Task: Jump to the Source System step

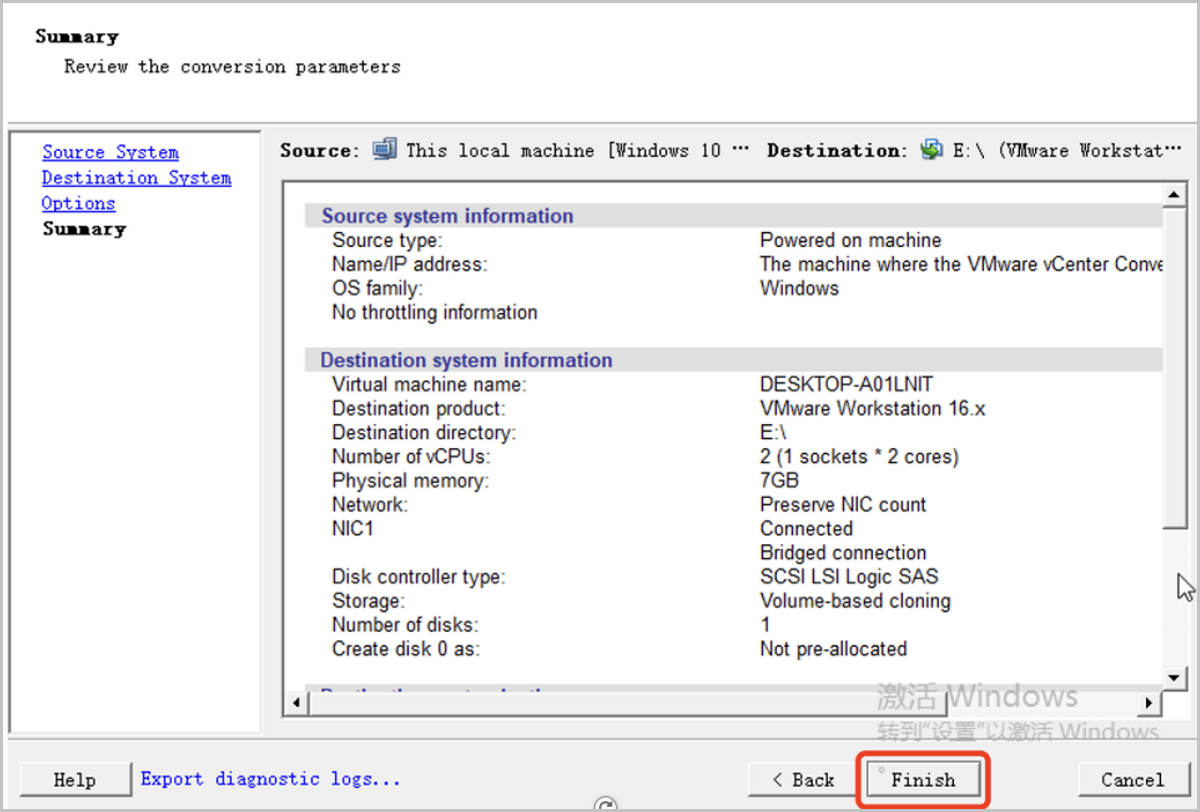Action: coord(110,152)
